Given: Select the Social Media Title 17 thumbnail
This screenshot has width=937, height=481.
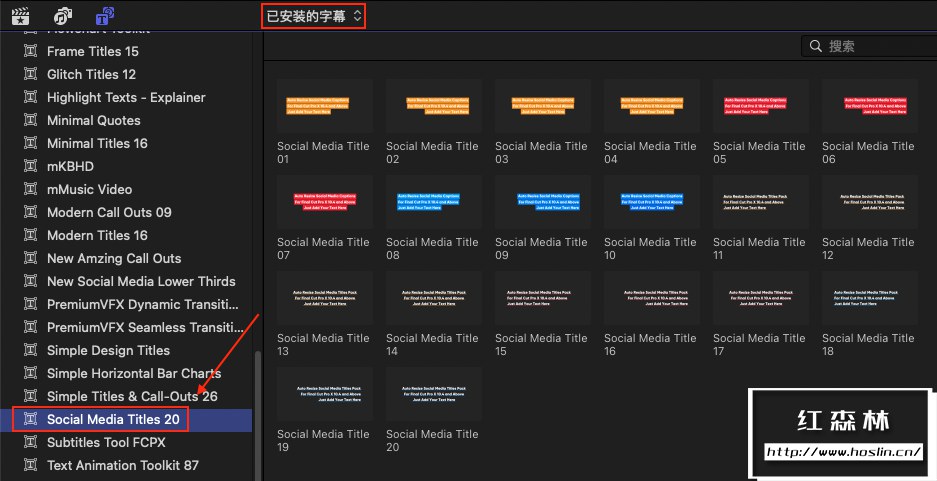Looking at the screenshot, I should (761, 298).
